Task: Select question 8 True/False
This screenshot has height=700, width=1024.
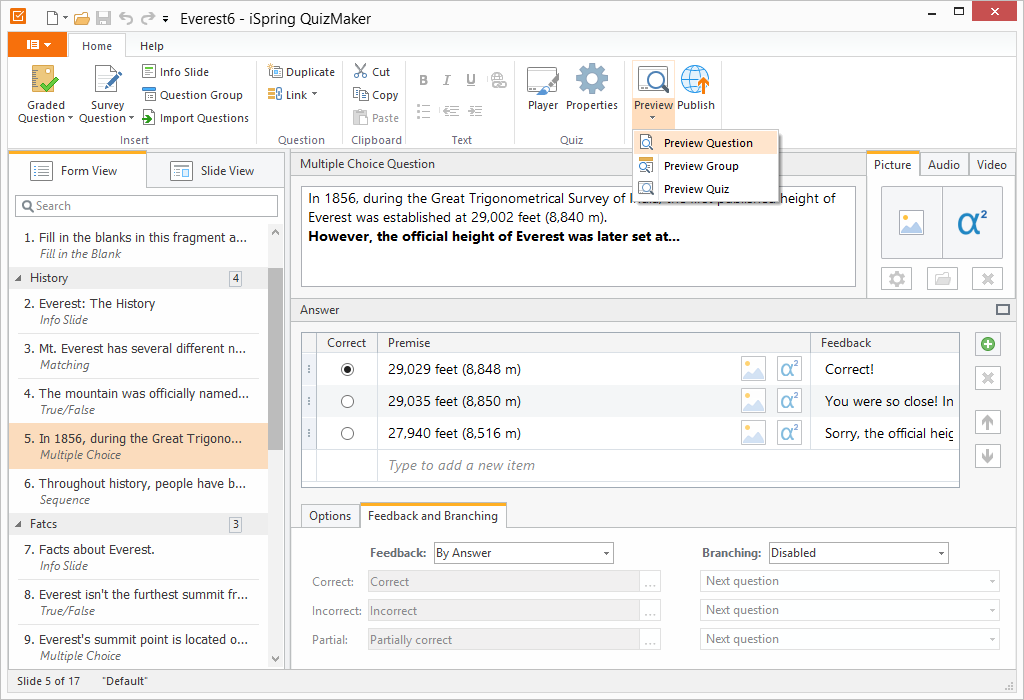Action: point(138,602)
